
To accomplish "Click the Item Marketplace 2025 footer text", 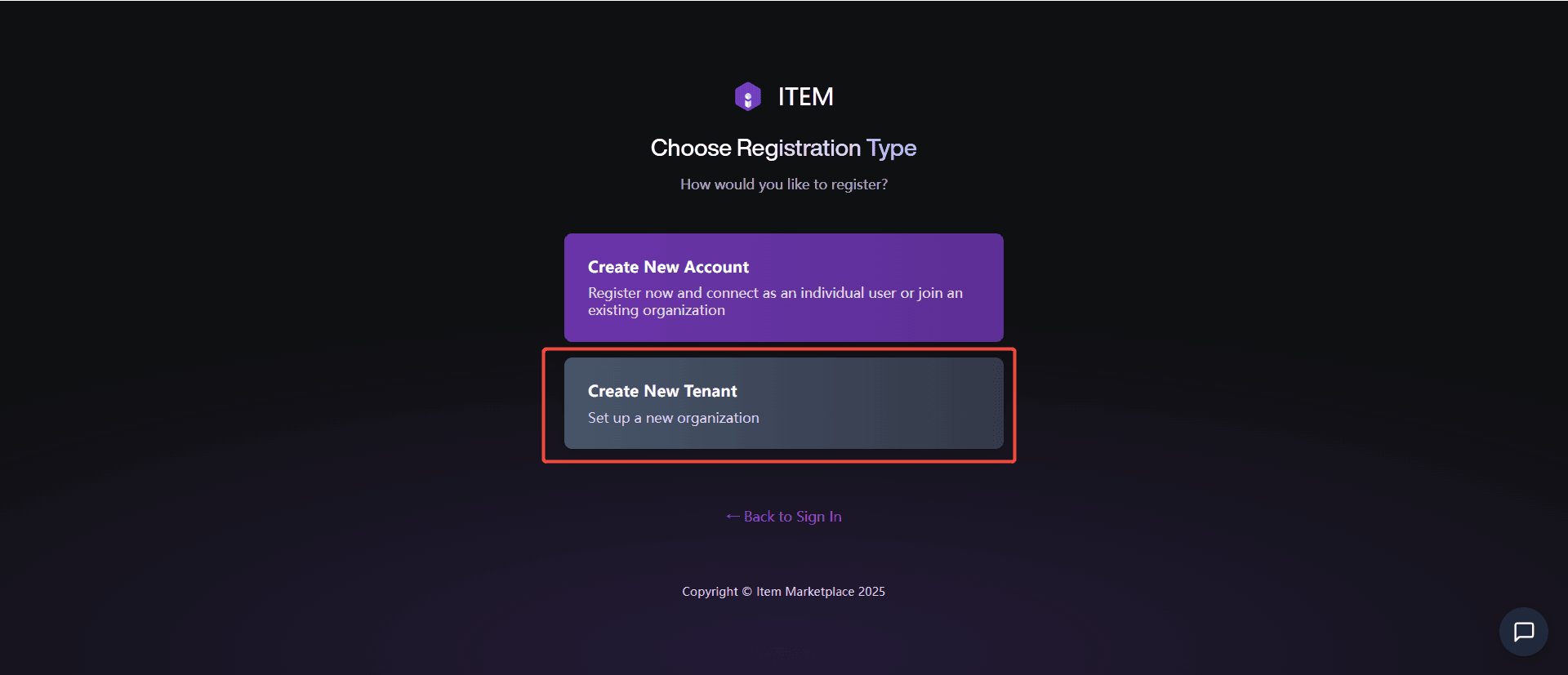I will (x=820, y=592).
